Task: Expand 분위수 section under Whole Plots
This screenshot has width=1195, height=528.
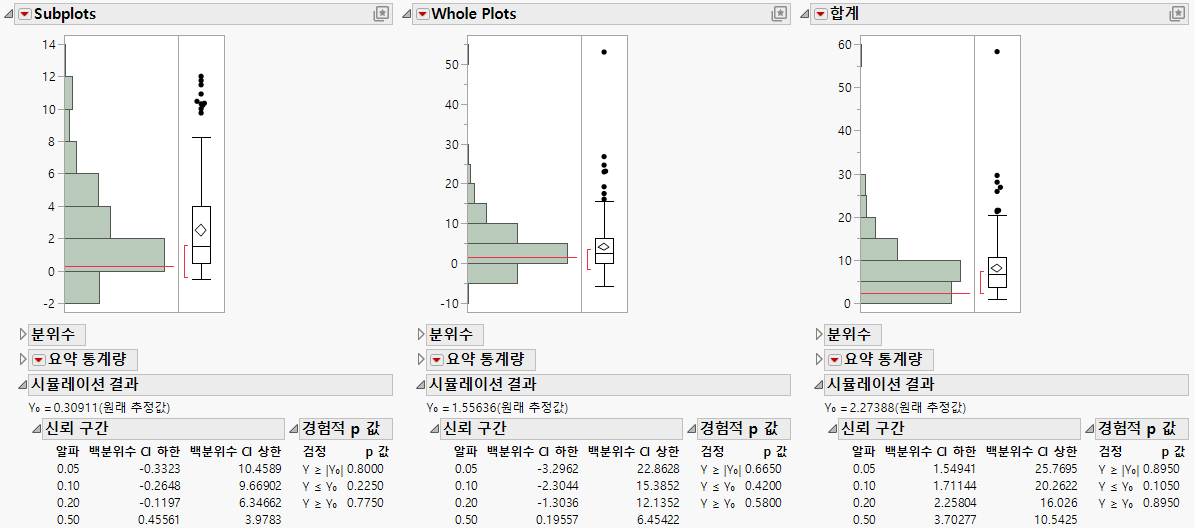Action: tap(421, 334)
